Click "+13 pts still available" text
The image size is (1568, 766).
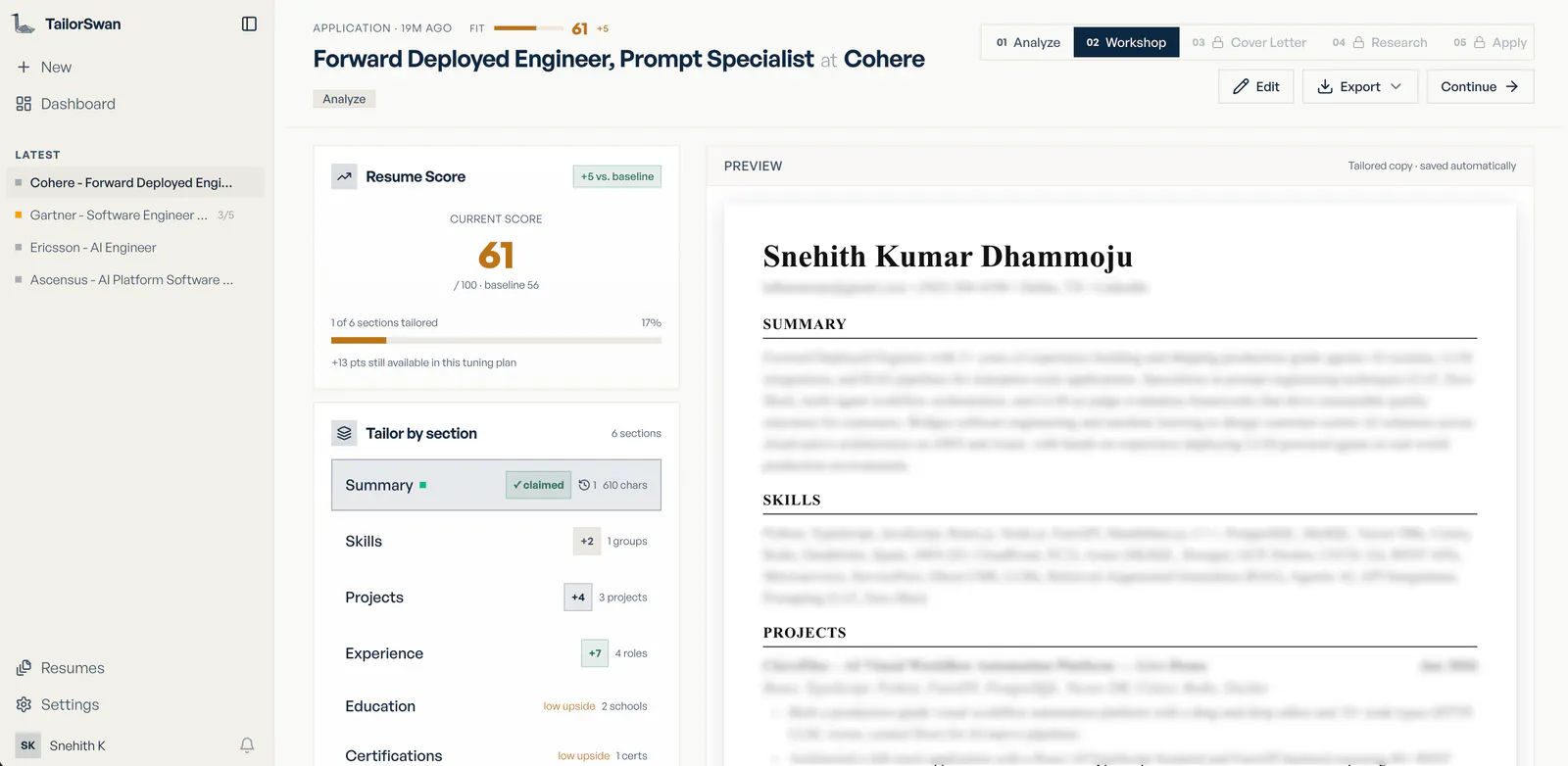[x=423, y=362]
